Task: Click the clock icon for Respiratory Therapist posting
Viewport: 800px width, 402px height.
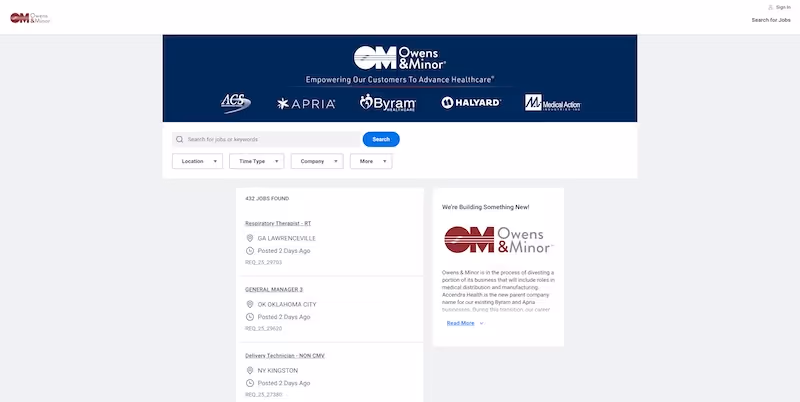Action: click(250, 250)
